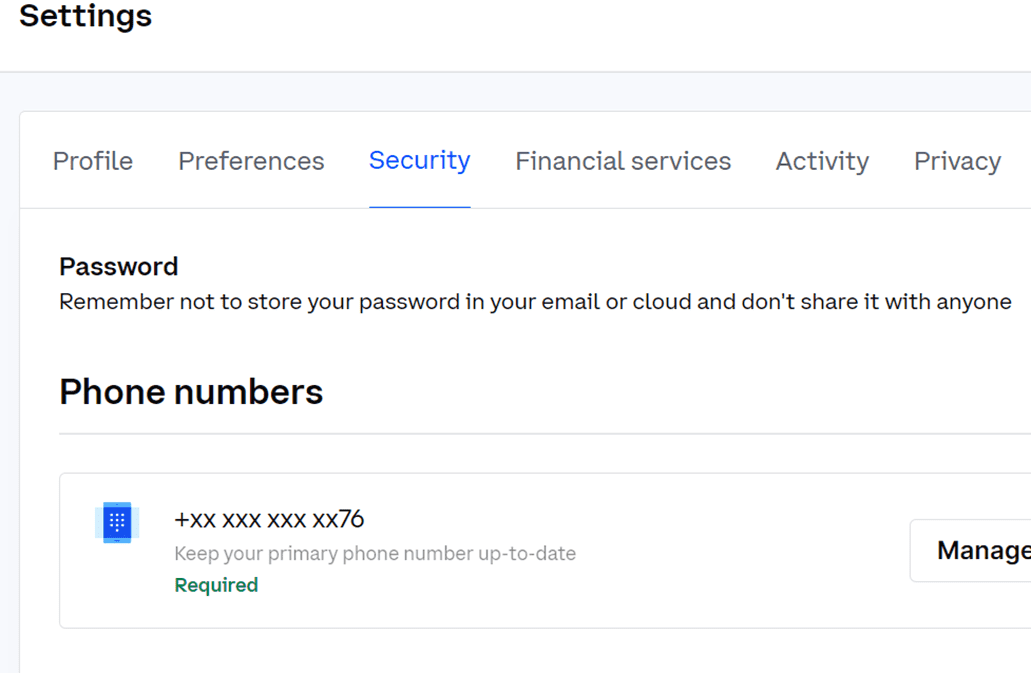Click the Settings page heading
Viewport: 1031px width, 673px height.
(86, 16)
